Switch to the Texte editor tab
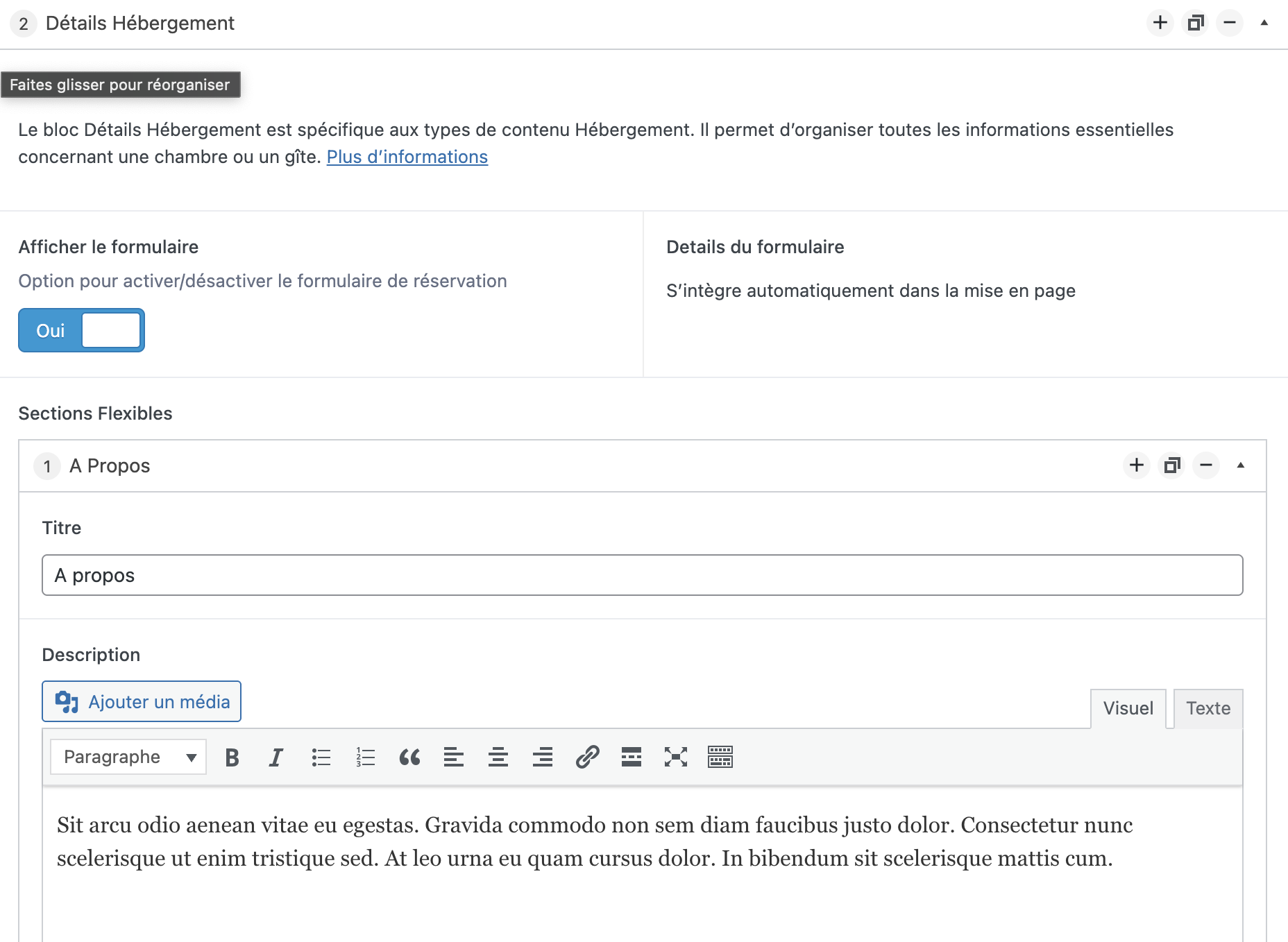This screenshot has width=1288, height=942. [1207, 708]
